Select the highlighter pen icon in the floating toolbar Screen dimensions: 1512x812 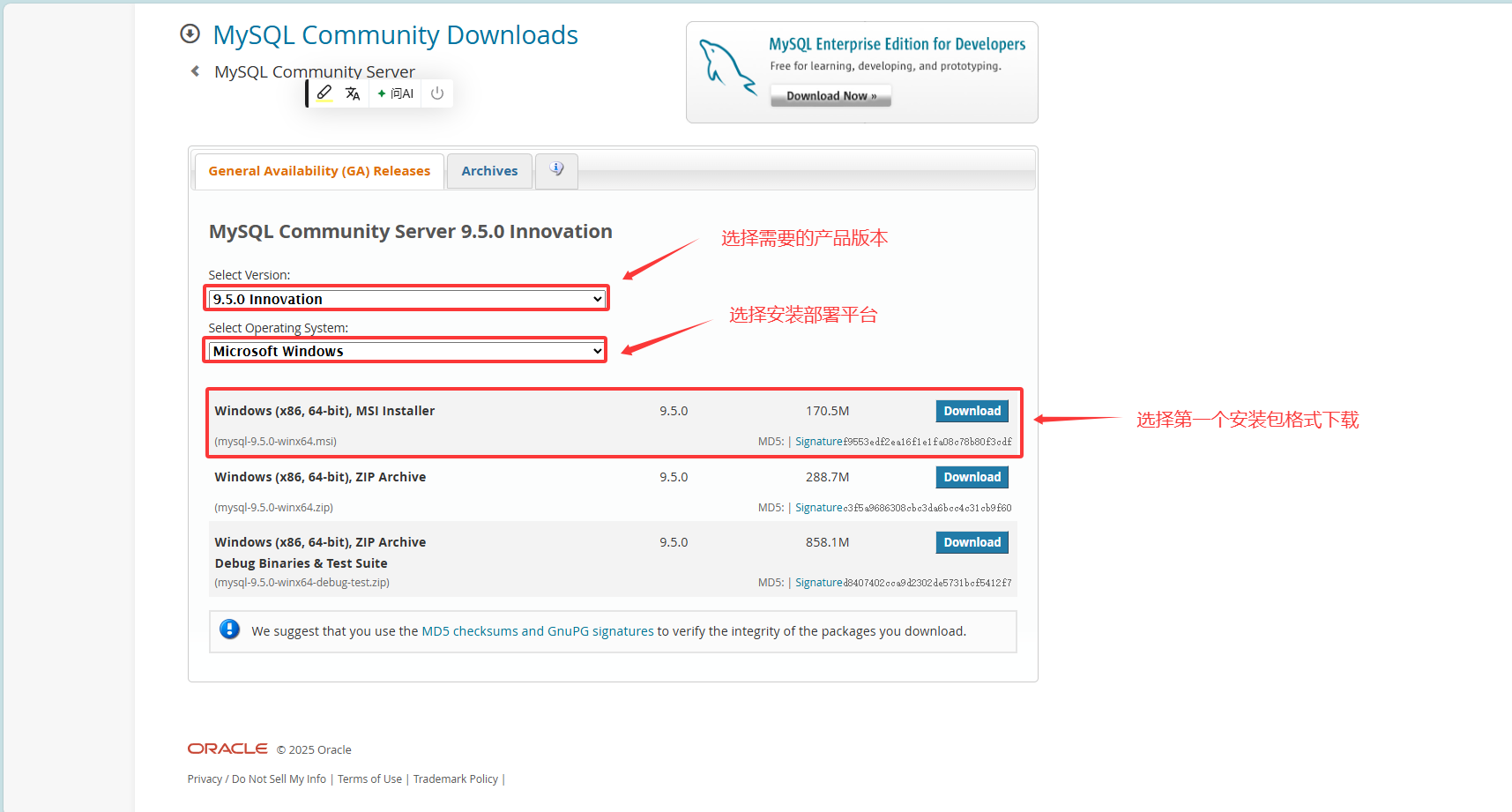pyautogui.click(x=324, y=93)
